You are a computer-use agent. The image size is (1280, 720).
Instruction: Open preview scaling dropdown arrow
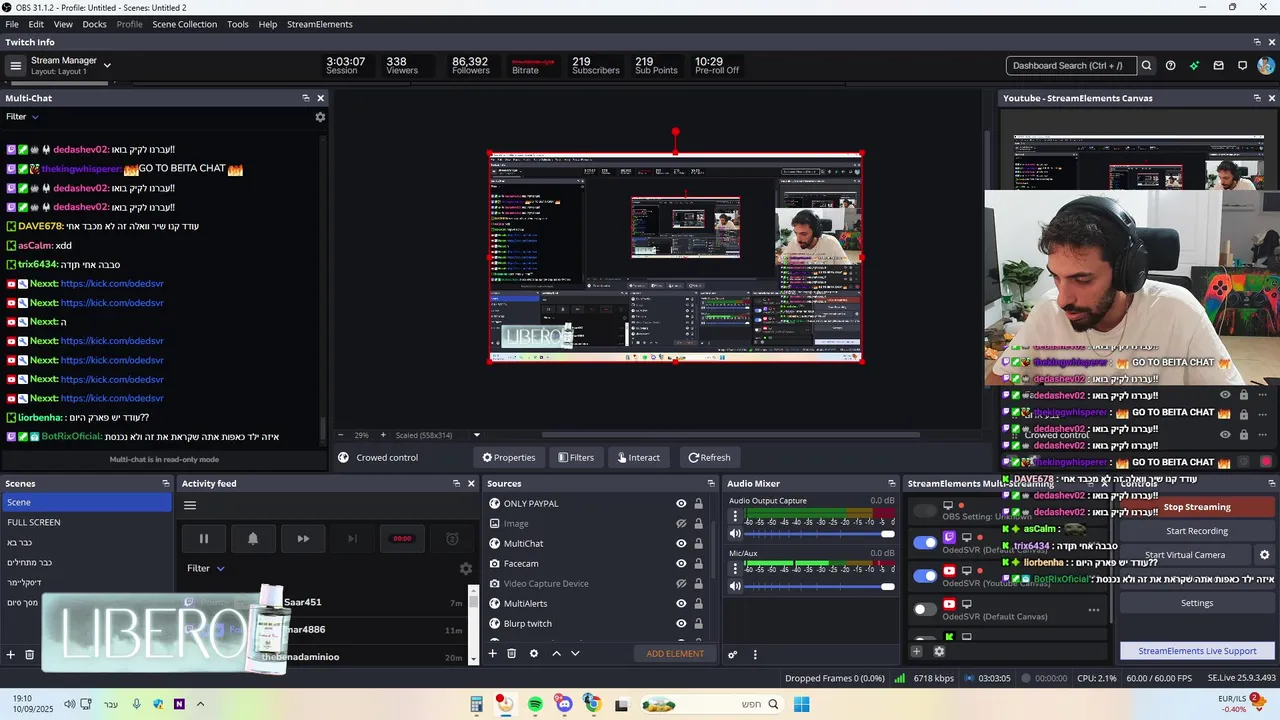click(476, 435)
